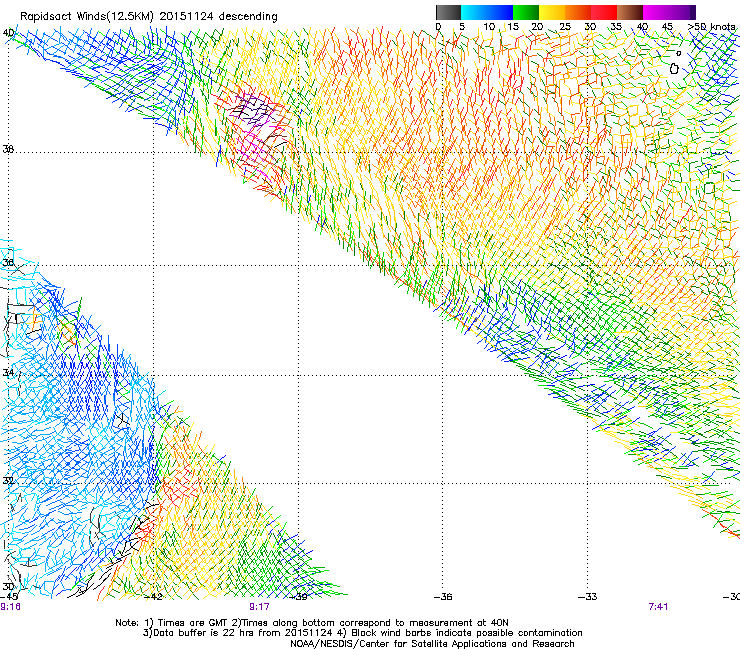
Task: Click the longitude label '-33'
Action: click(588, 597)
